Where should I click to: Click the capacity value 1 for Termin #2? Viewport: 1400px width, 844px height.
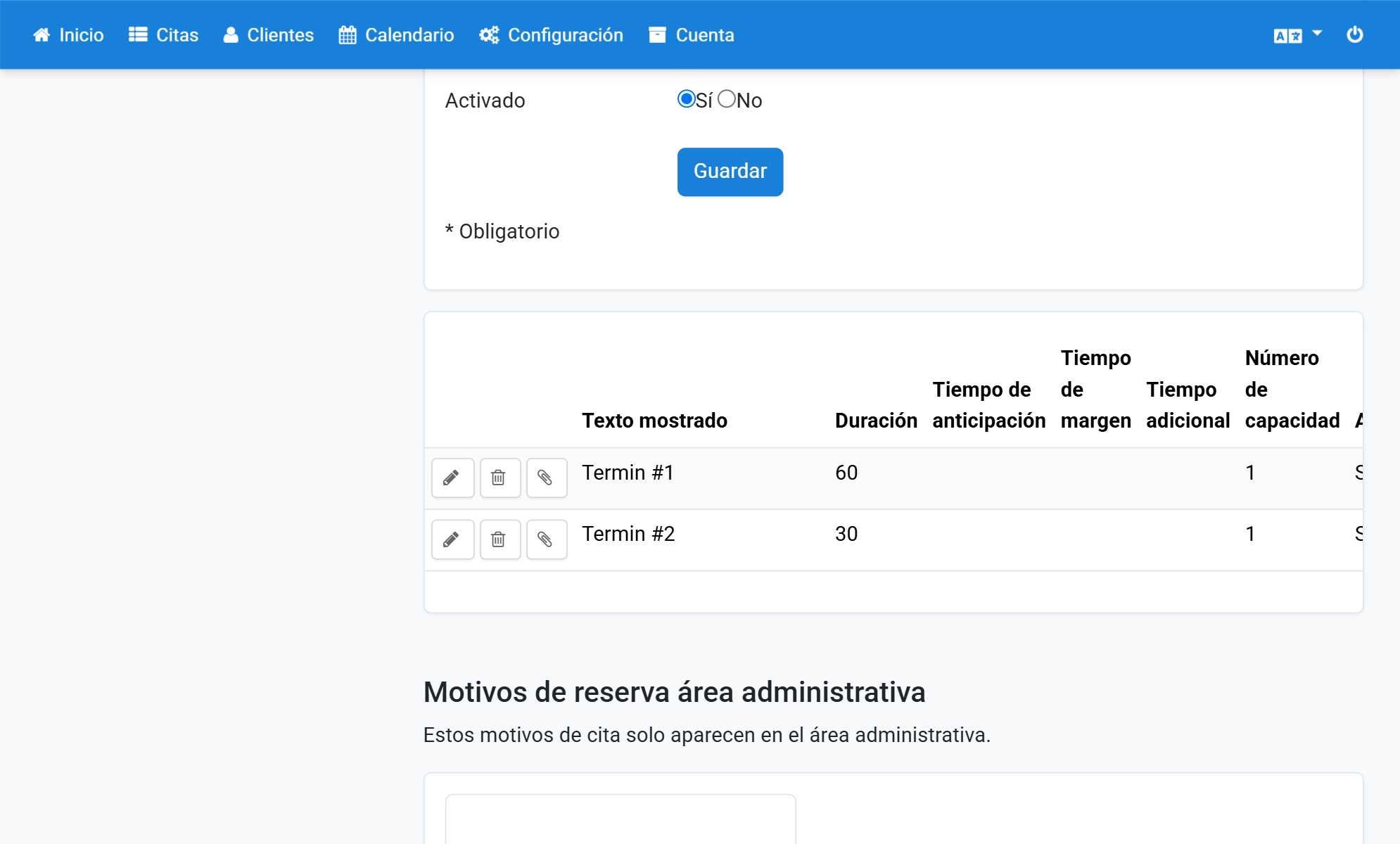pos(1250,534)
